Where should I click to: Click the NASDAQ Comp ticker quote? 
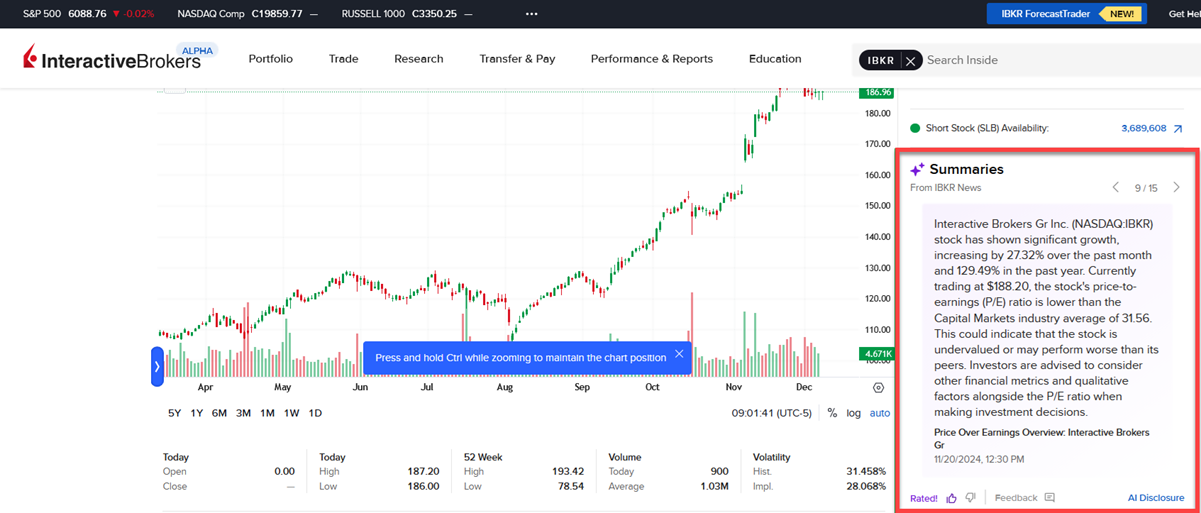tap(248, 14)
